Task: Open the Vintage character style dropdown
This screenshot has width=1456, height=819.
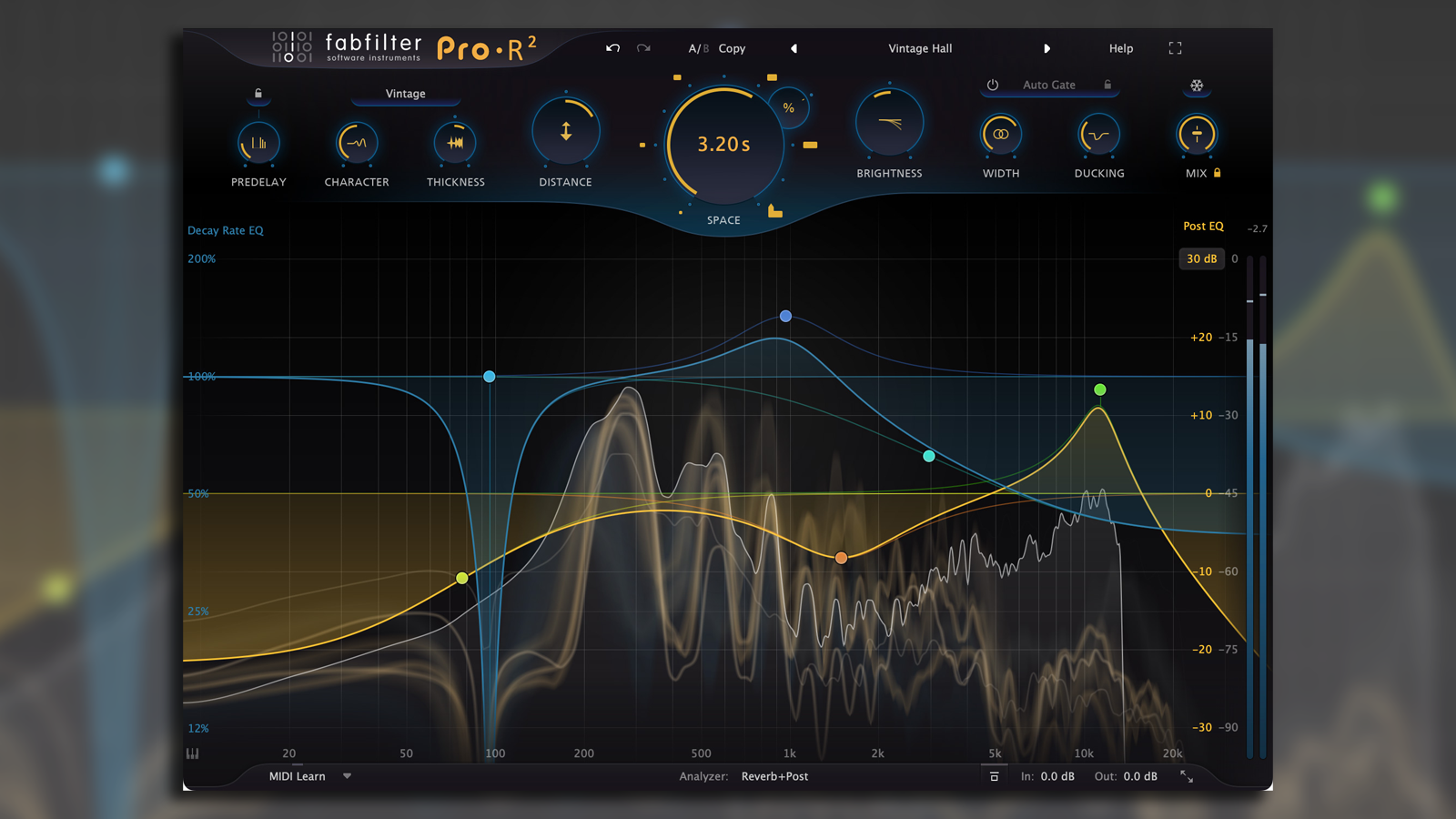Action: click(x=405, y=94)
